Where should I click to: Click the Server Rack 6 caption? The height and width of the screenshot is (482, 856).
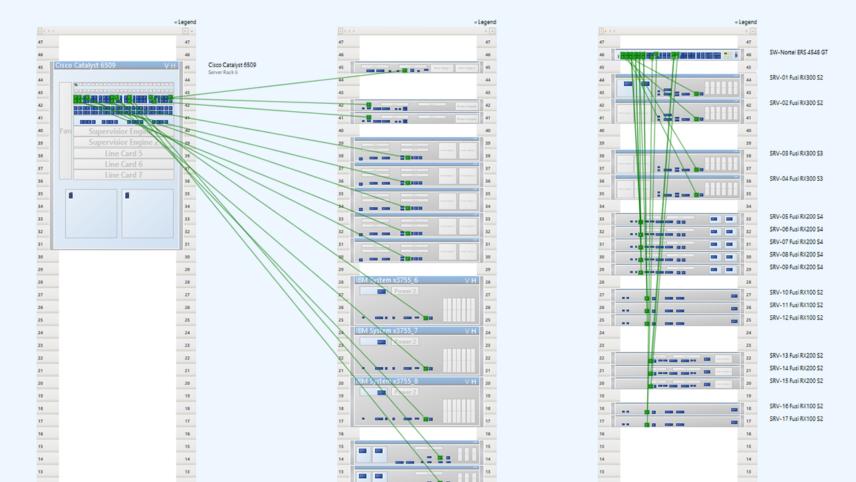(223, 73)
